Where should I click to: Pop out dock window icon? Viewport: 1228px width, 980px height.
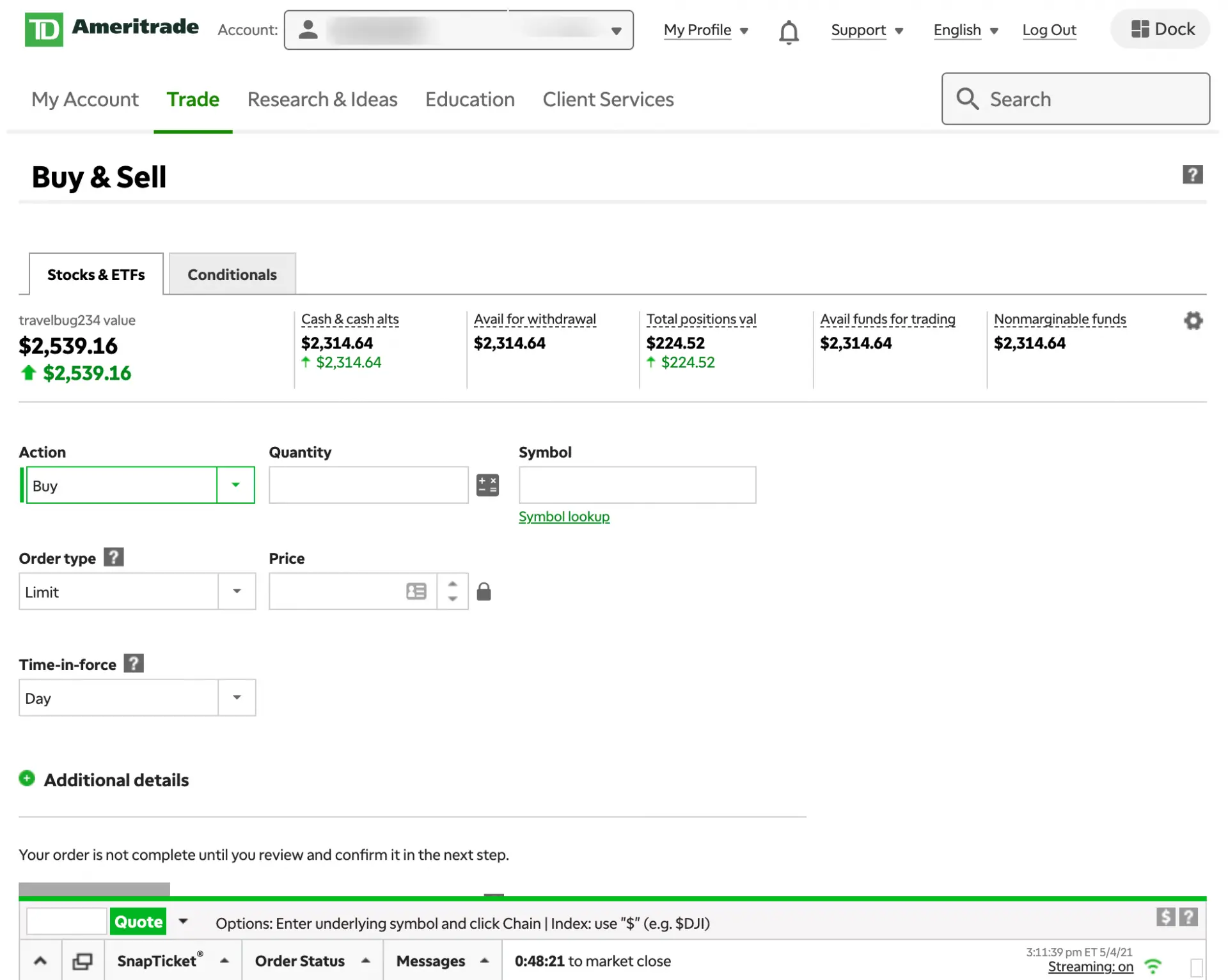pos(83,960)
